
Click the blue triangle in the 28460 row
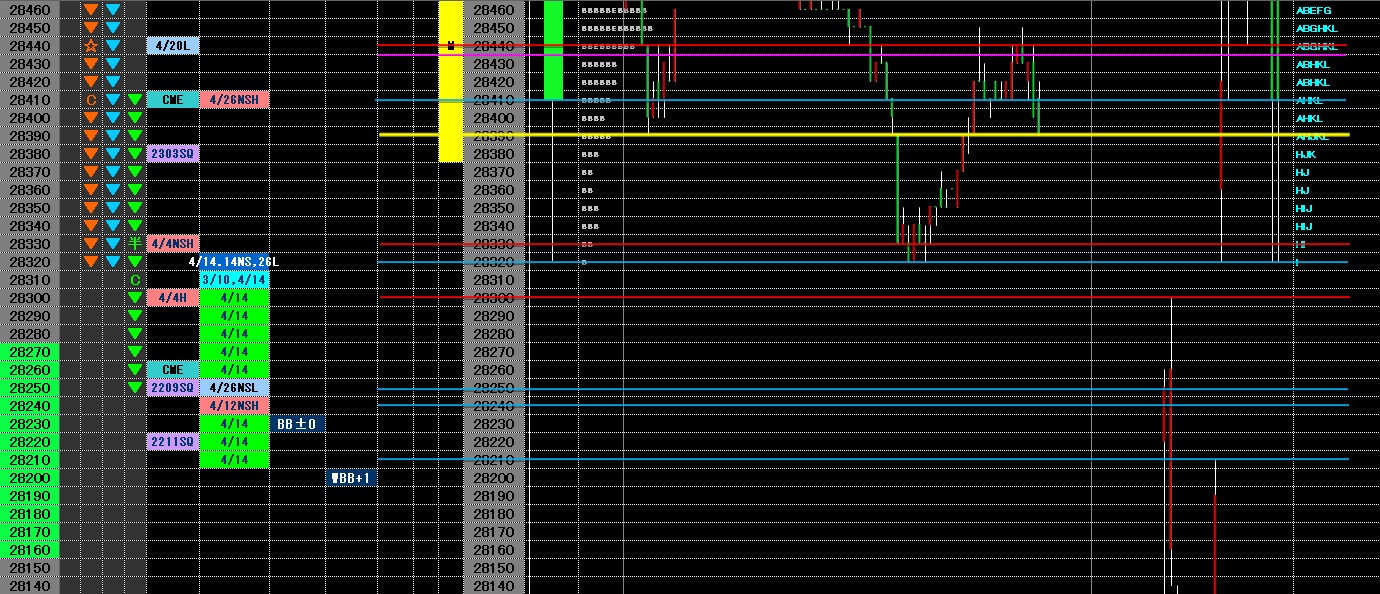(113, 10)
